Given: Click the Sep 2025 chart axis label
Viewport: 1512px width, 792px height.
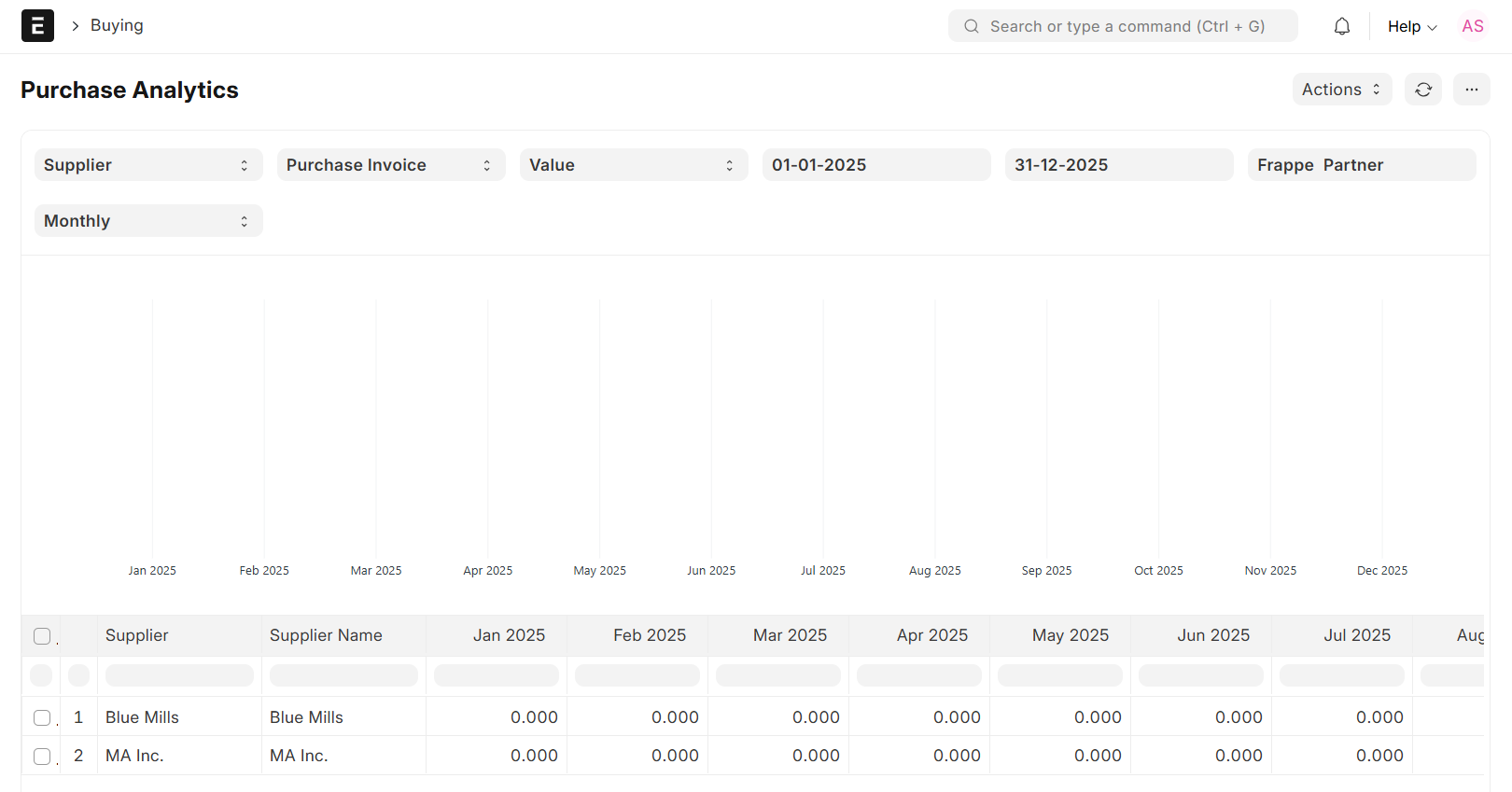Looking at the screenshot, I should click(x=1046, y=571).
